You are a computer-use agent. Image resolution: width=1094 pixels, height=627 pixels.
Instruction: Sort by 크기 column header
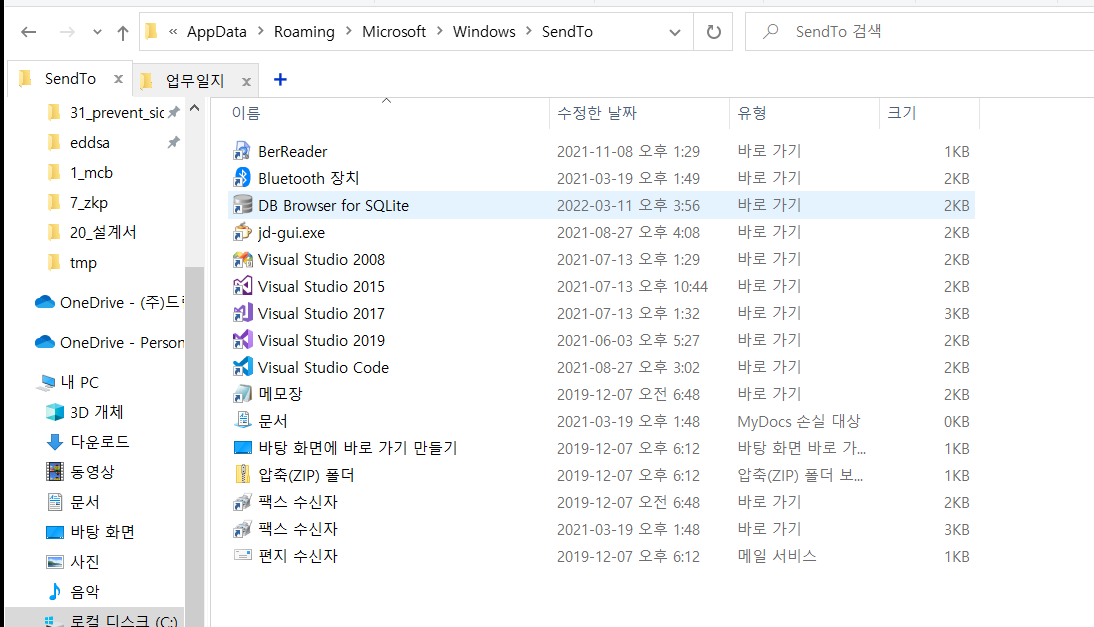coord(901,113)
